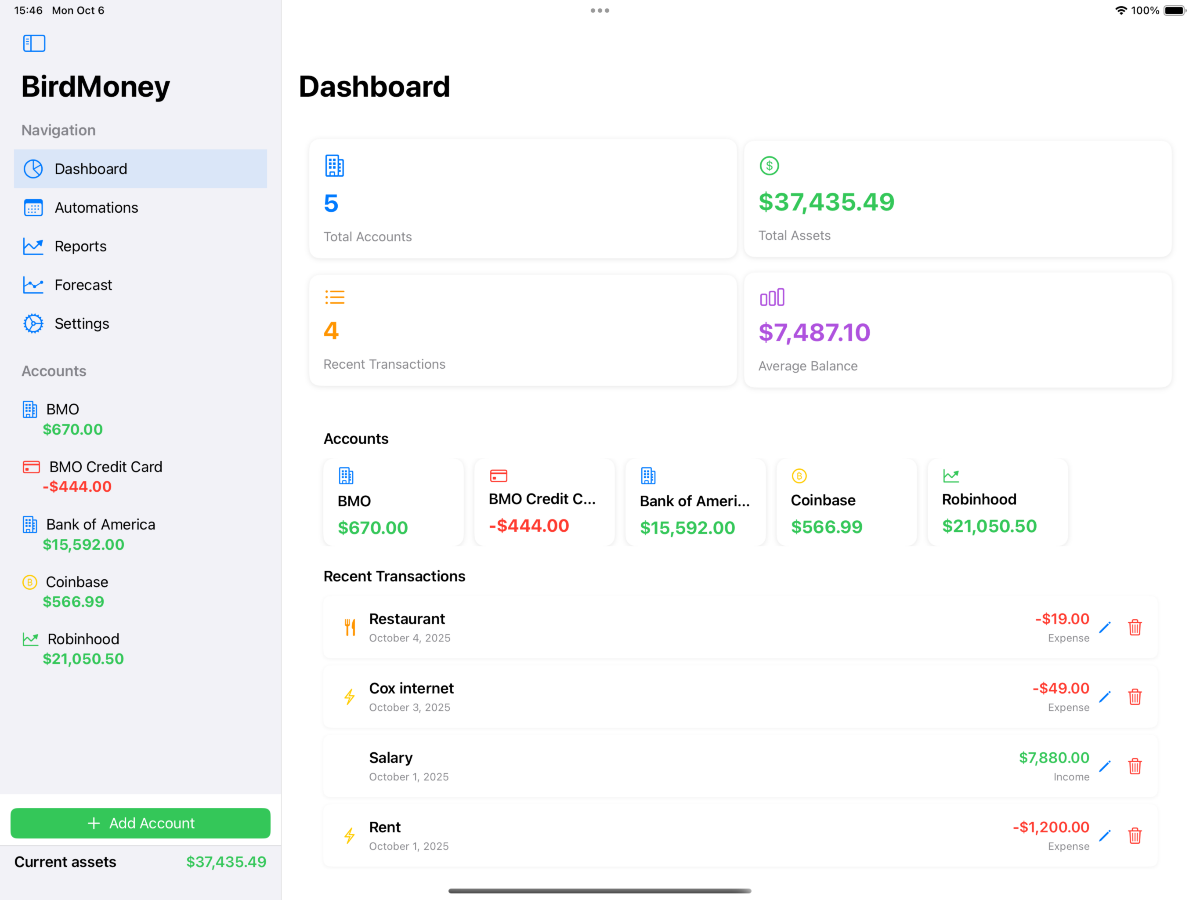The image size is (1200, 900).
Task: Edit the Cox internet transaction
Action: coord(1105,697)
